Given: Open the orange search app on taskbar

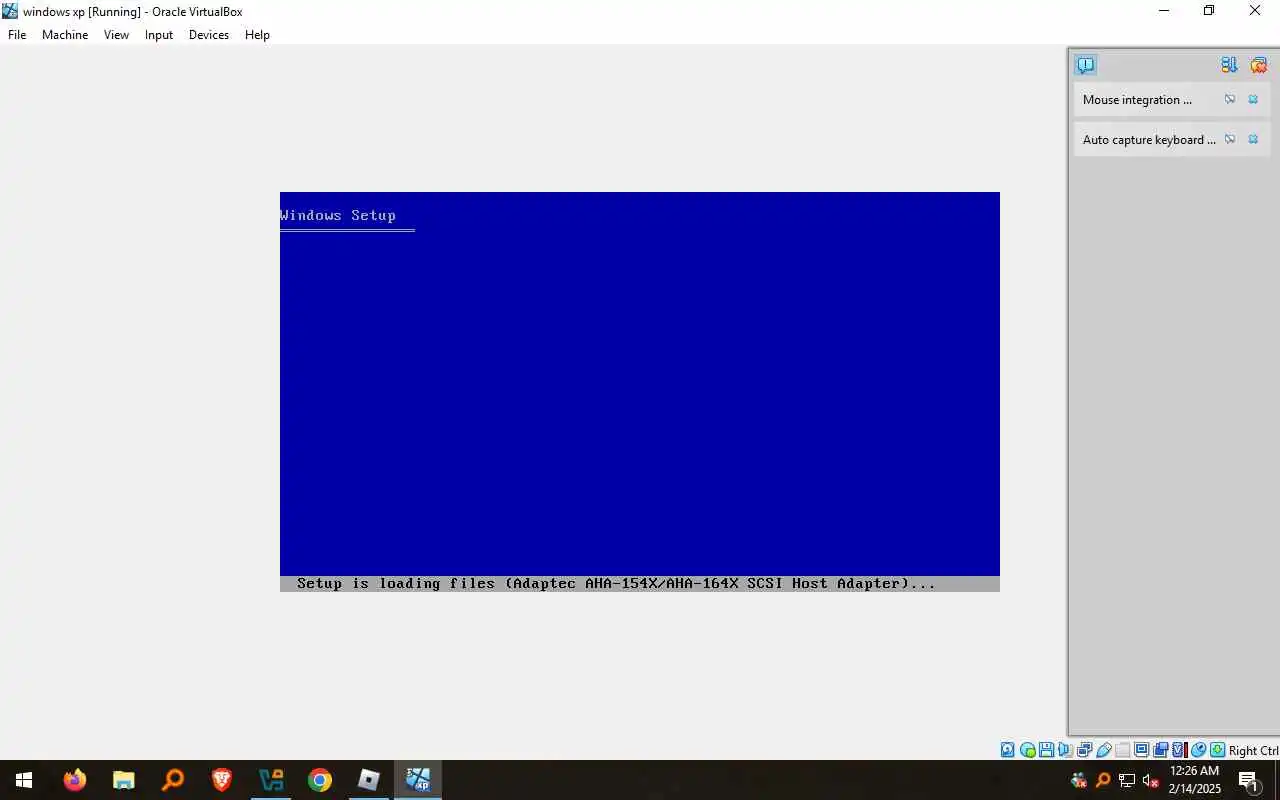Looking at the screenshot, I should click(173, 780).
